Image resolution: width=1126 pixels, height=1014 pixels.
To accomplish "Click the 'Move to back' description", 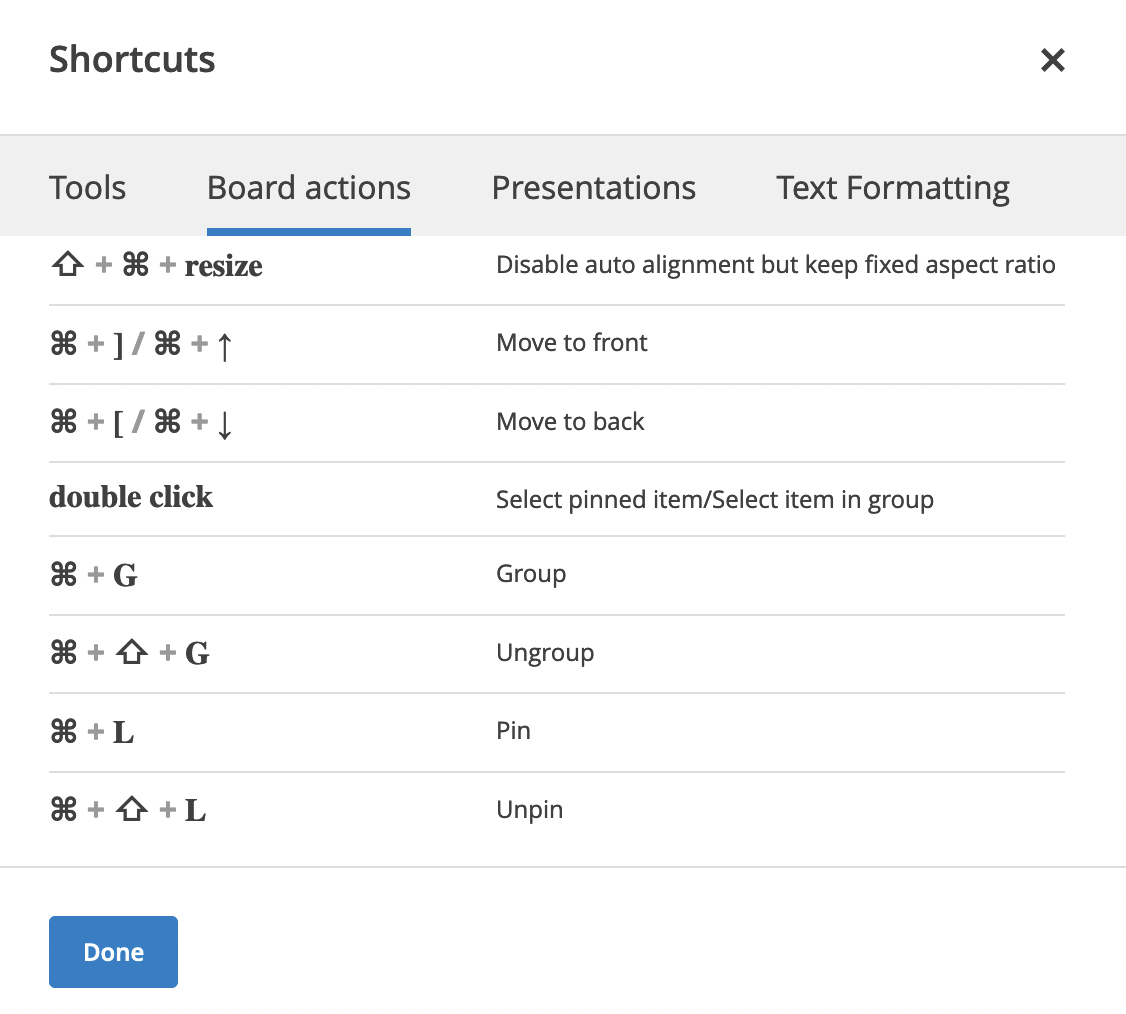I will [570, 422].
